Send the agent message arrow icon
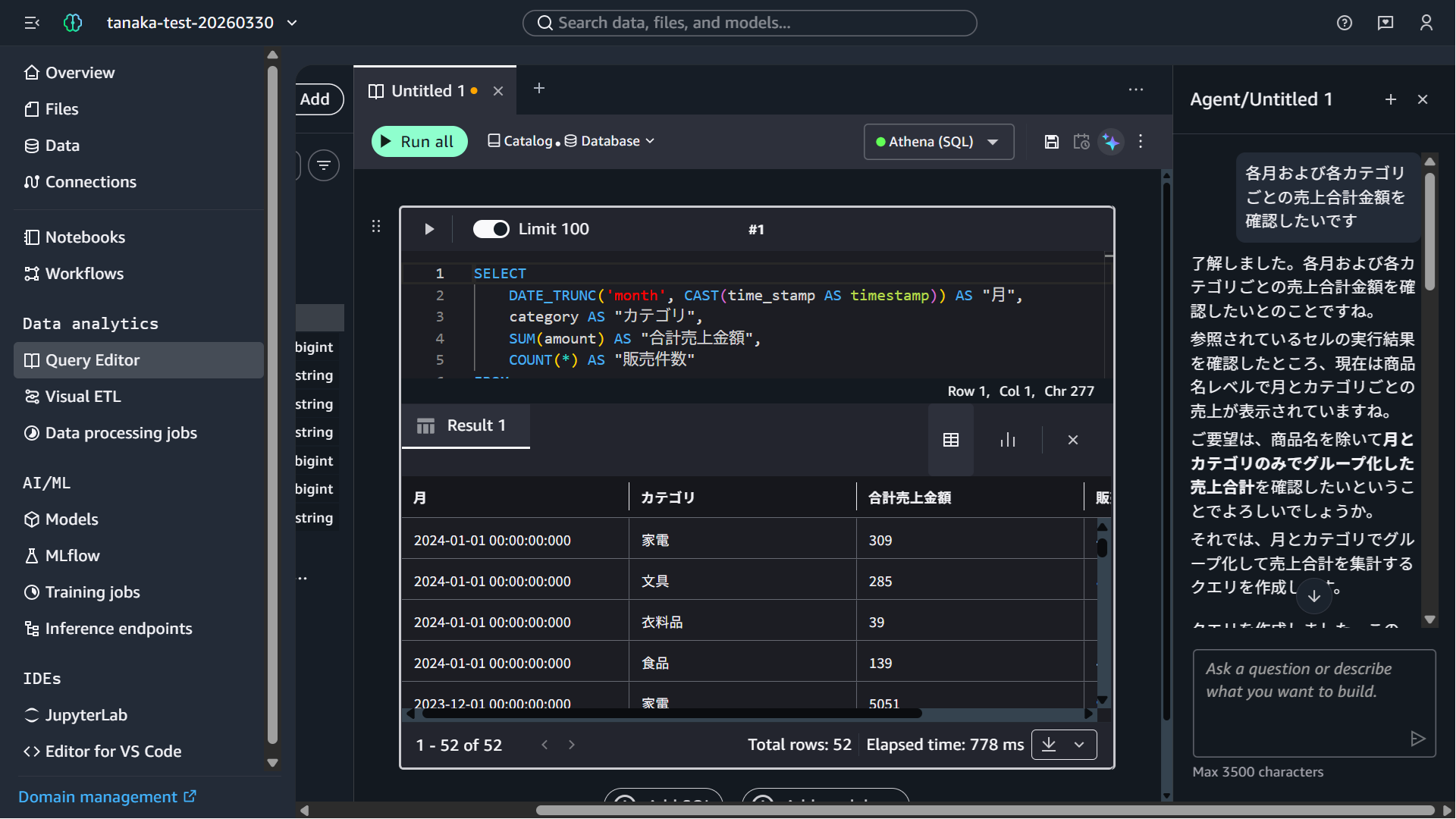Screen dimensions: 1456x819 coord(1417,739)
